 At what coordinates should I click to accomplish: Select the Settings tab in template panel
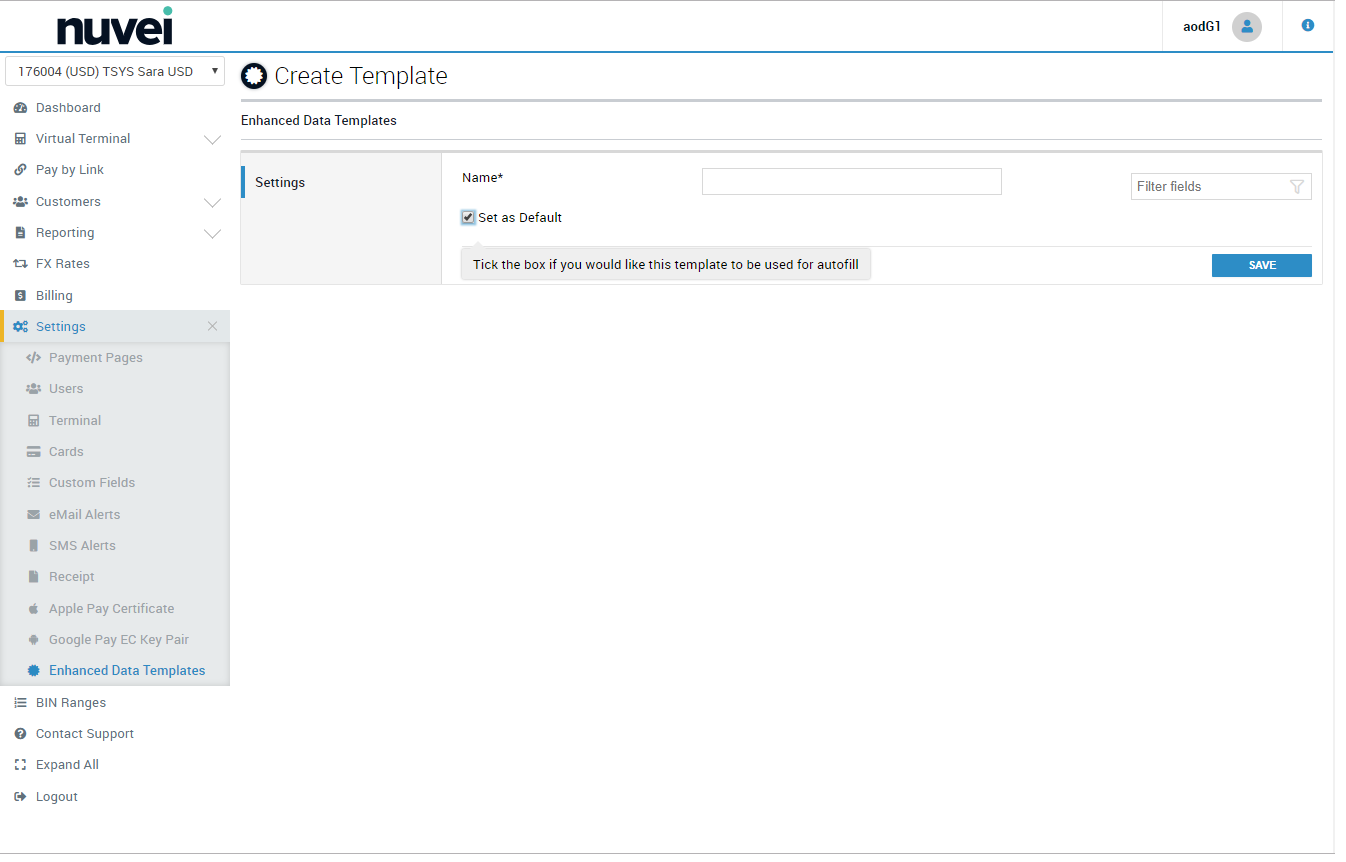click(x=280, y=183)
